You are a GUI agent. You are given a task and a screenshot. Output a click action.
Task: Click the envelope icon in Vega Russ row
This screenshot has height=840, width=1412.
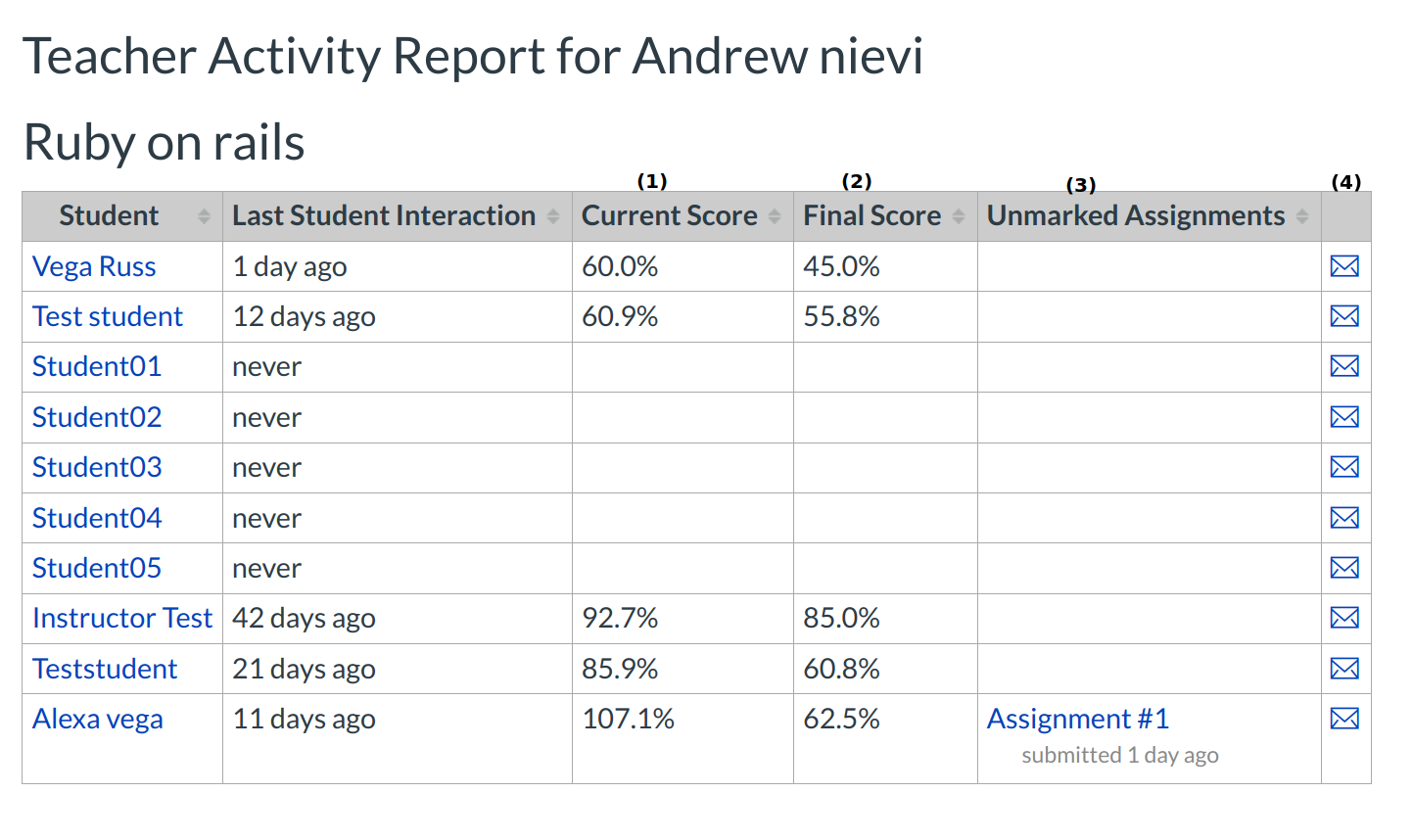pyautogui.click(x=1344, y=266)
